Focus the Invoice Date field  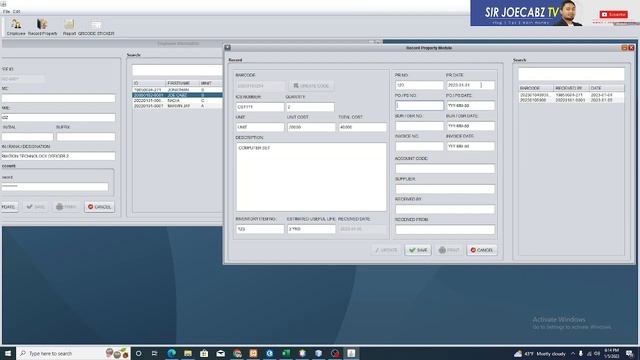(470, 146)
